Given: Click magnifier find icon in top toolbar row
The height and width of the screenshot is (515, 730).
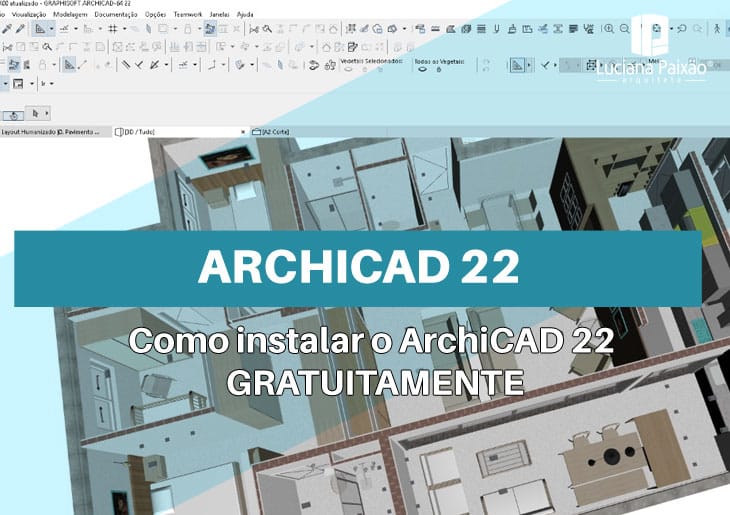Looking at the screenshot, I should pos(267,29).
